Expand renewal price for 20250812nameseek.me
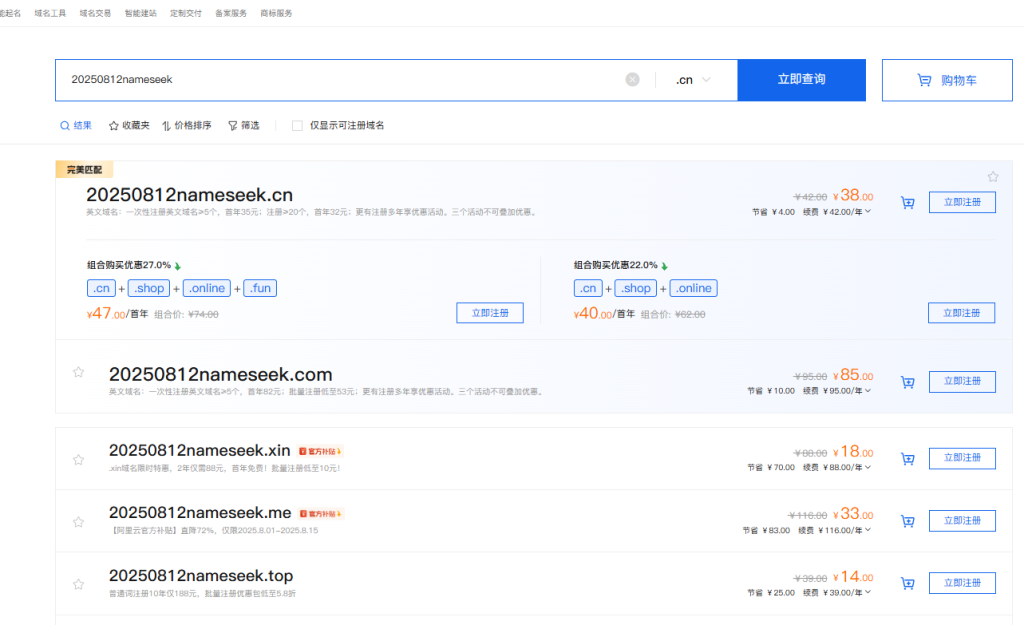This screenshot has height=625, width=1024. 868,530
